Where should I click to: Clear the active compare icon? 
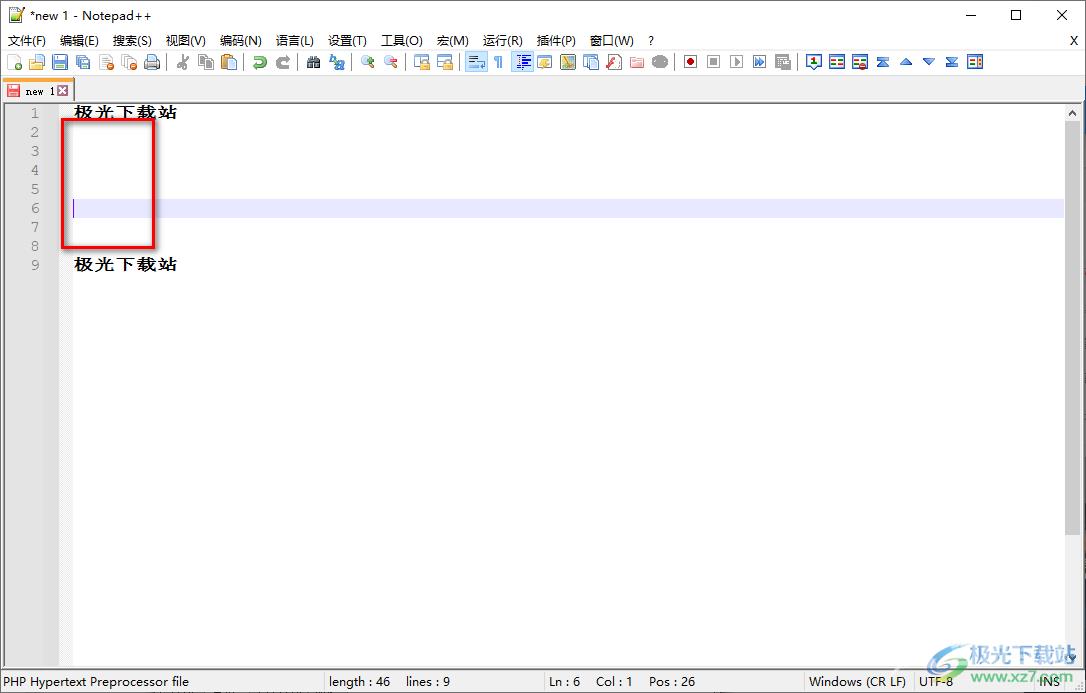860,62
